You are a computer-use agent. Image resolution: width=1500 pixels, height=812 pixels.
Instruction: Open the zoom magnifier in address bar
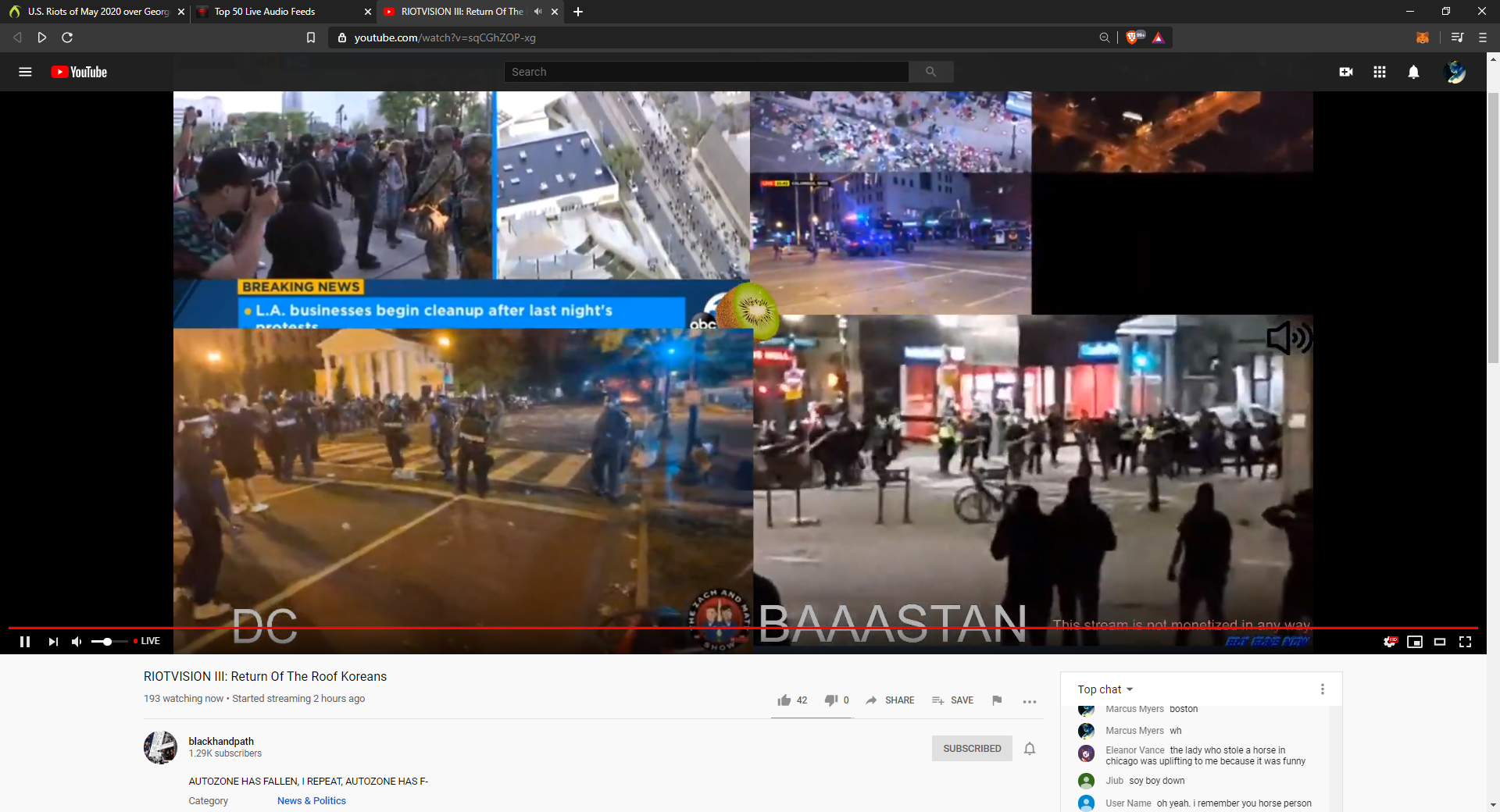click(1104, 37)
